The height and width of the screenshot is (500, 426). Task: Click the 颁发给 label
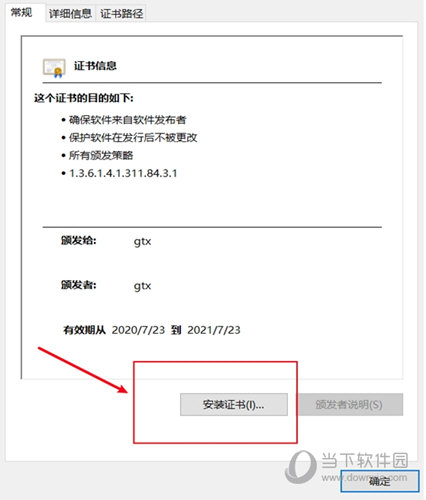[x=79, y=240]
